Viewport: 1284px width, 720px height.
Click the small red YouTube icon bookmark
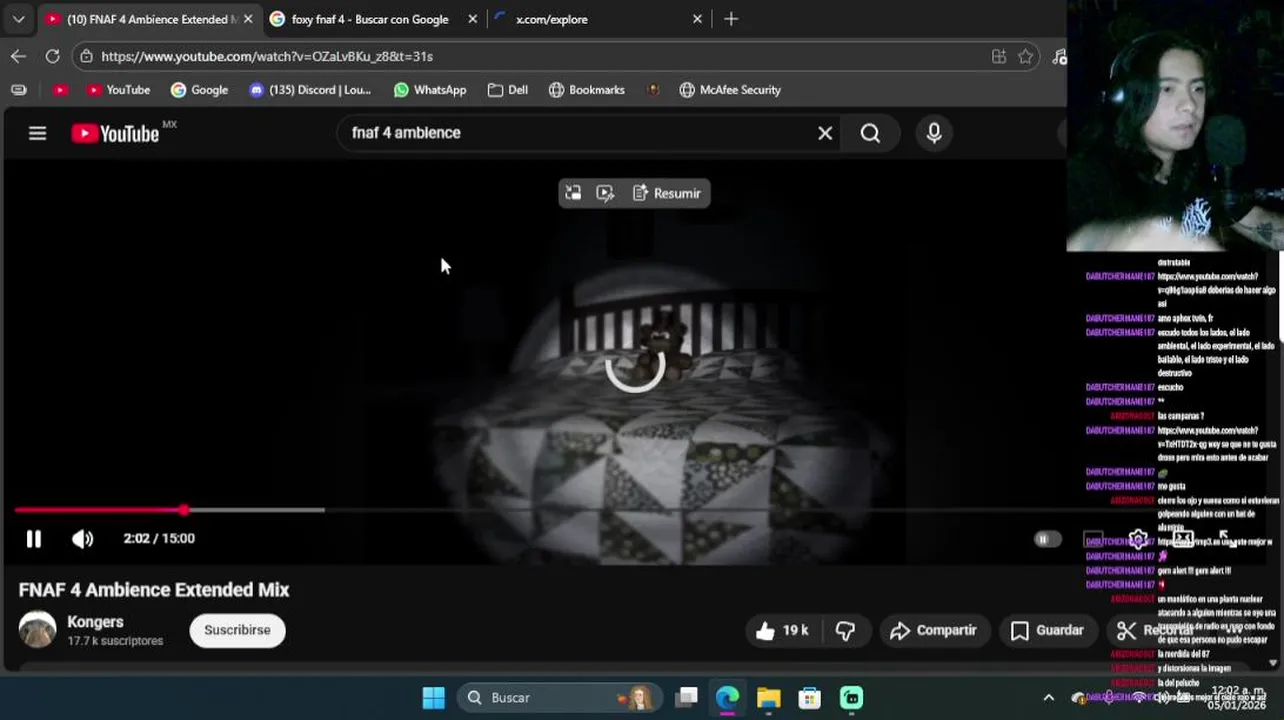click(60, 90)
